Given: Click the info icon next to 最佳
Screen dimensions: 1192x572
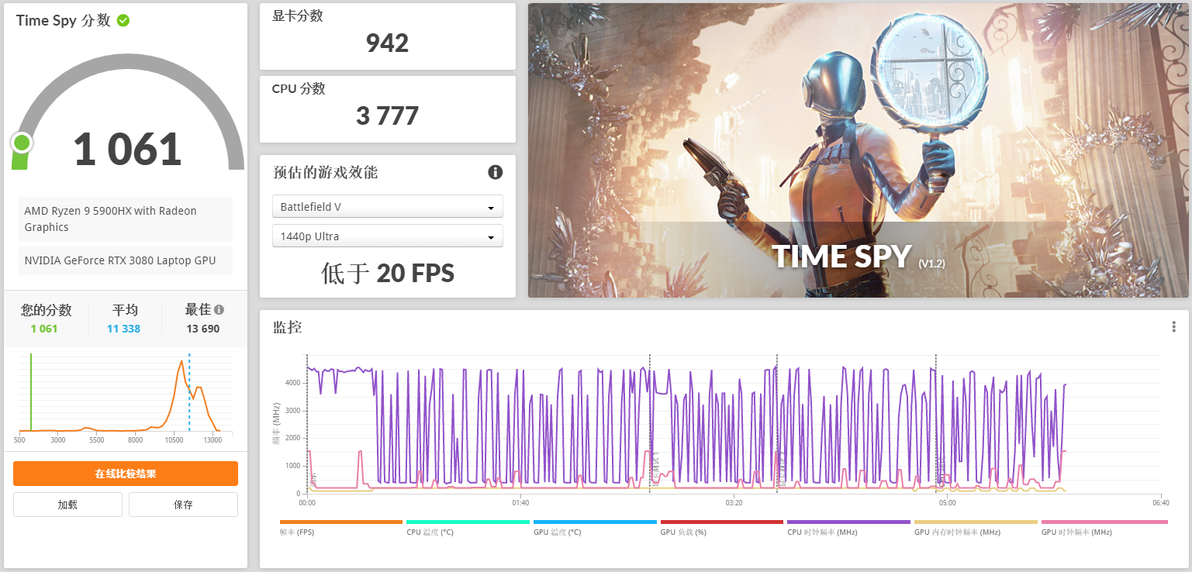Looking at the screenshot, I should point(219,310).
